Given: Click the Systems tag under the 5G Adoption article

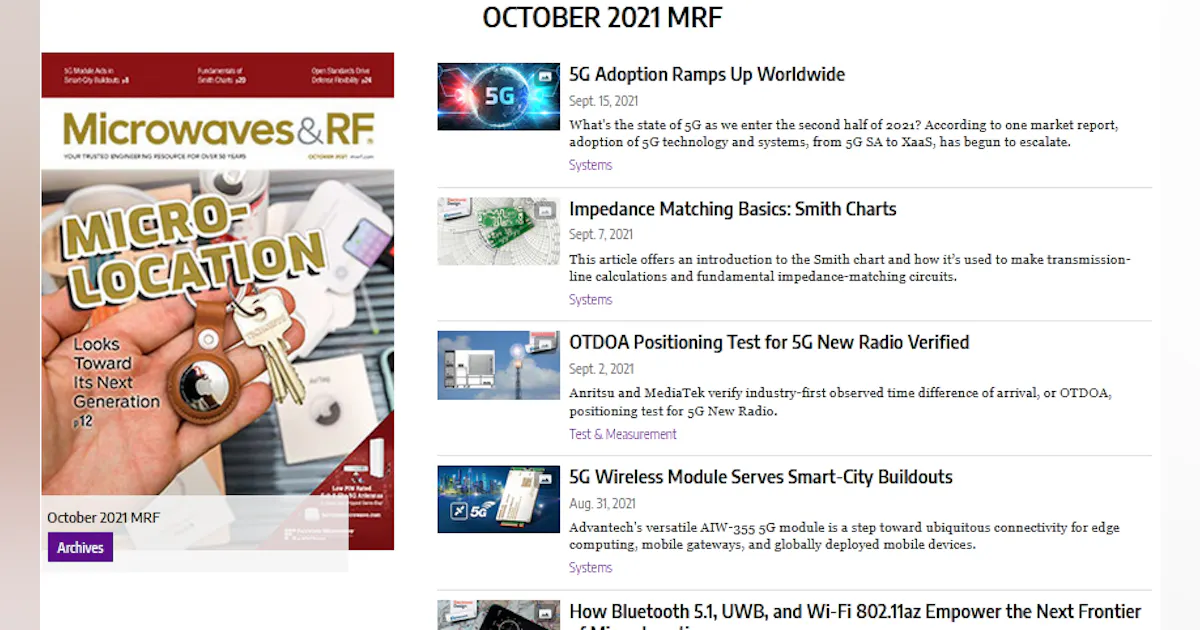Looking at the screenshot, I should point(590,165).
